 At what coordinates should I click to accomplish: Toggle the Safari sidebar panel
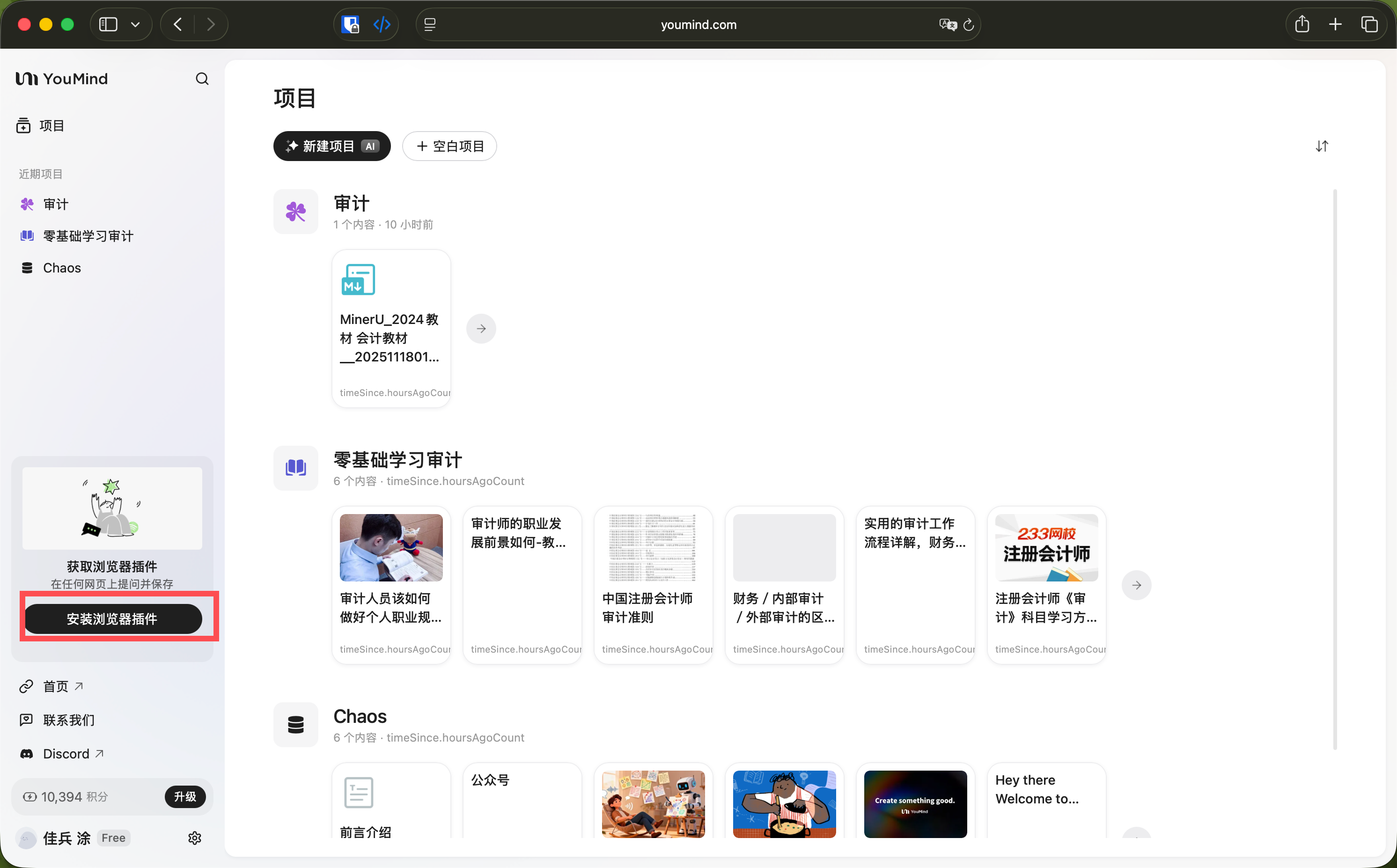click(x=108, y=24)
